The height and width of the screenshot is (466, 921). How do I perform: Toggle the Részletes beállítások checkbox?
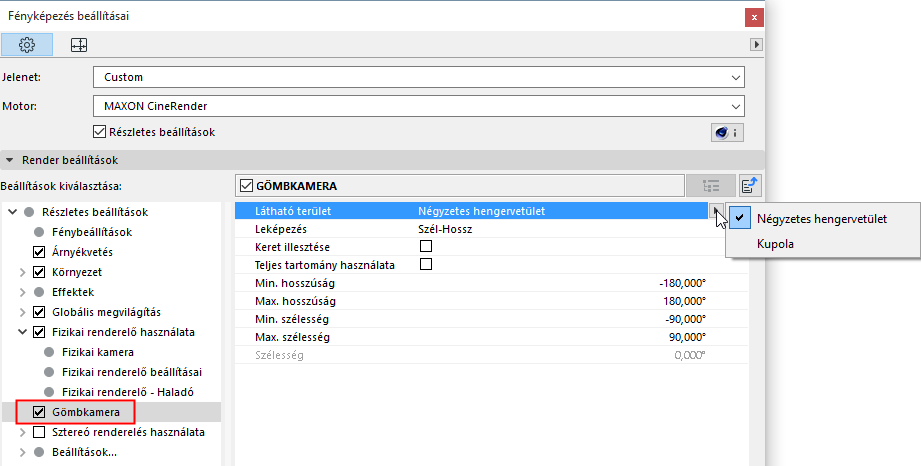pyautogui.click(x=99, y=132)
